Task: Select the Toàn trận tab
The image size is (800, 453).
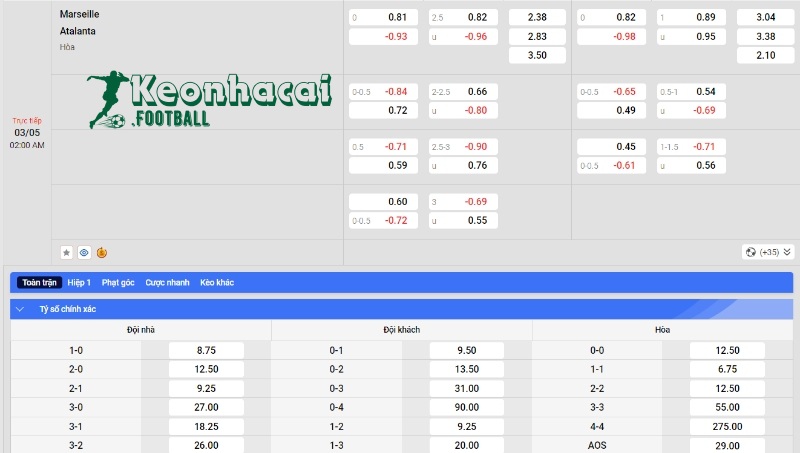Action: pos(40,283)
